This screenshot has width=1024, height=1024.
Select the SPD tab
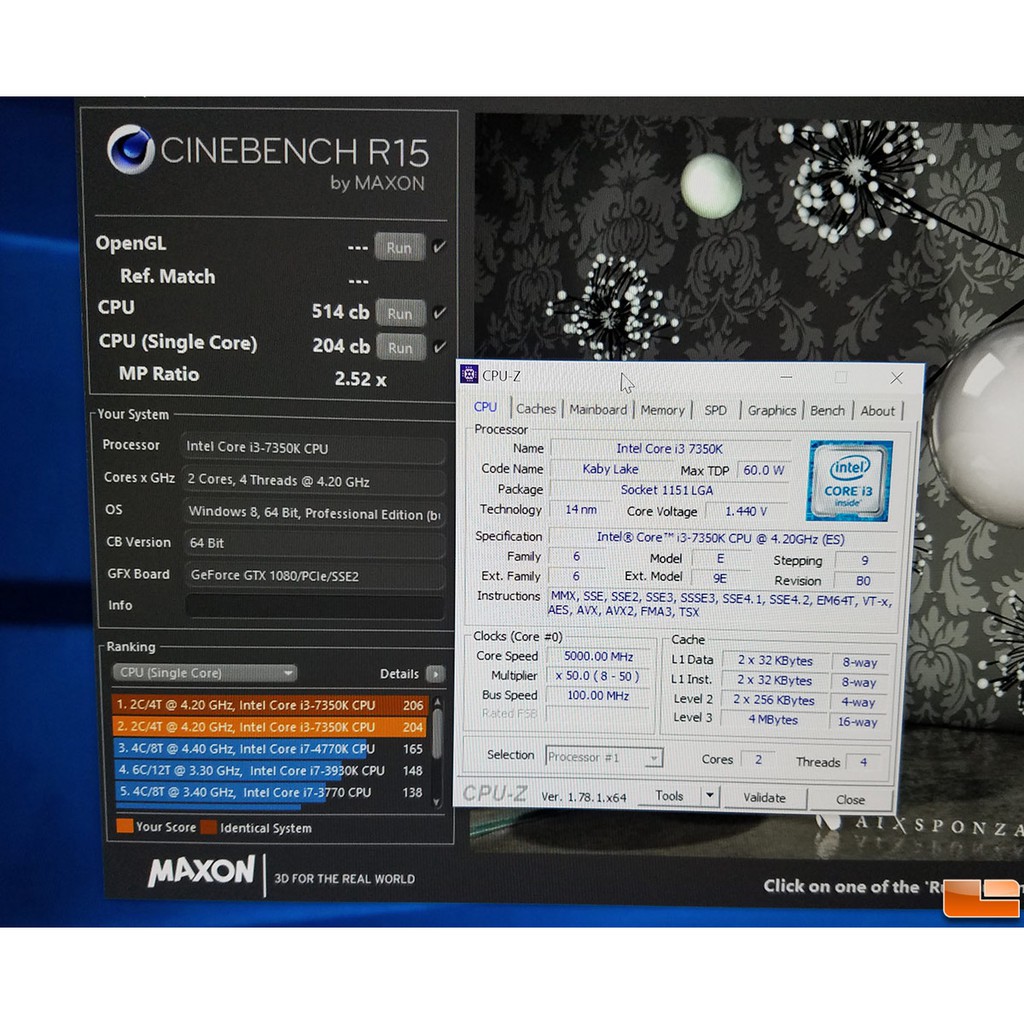715,410
